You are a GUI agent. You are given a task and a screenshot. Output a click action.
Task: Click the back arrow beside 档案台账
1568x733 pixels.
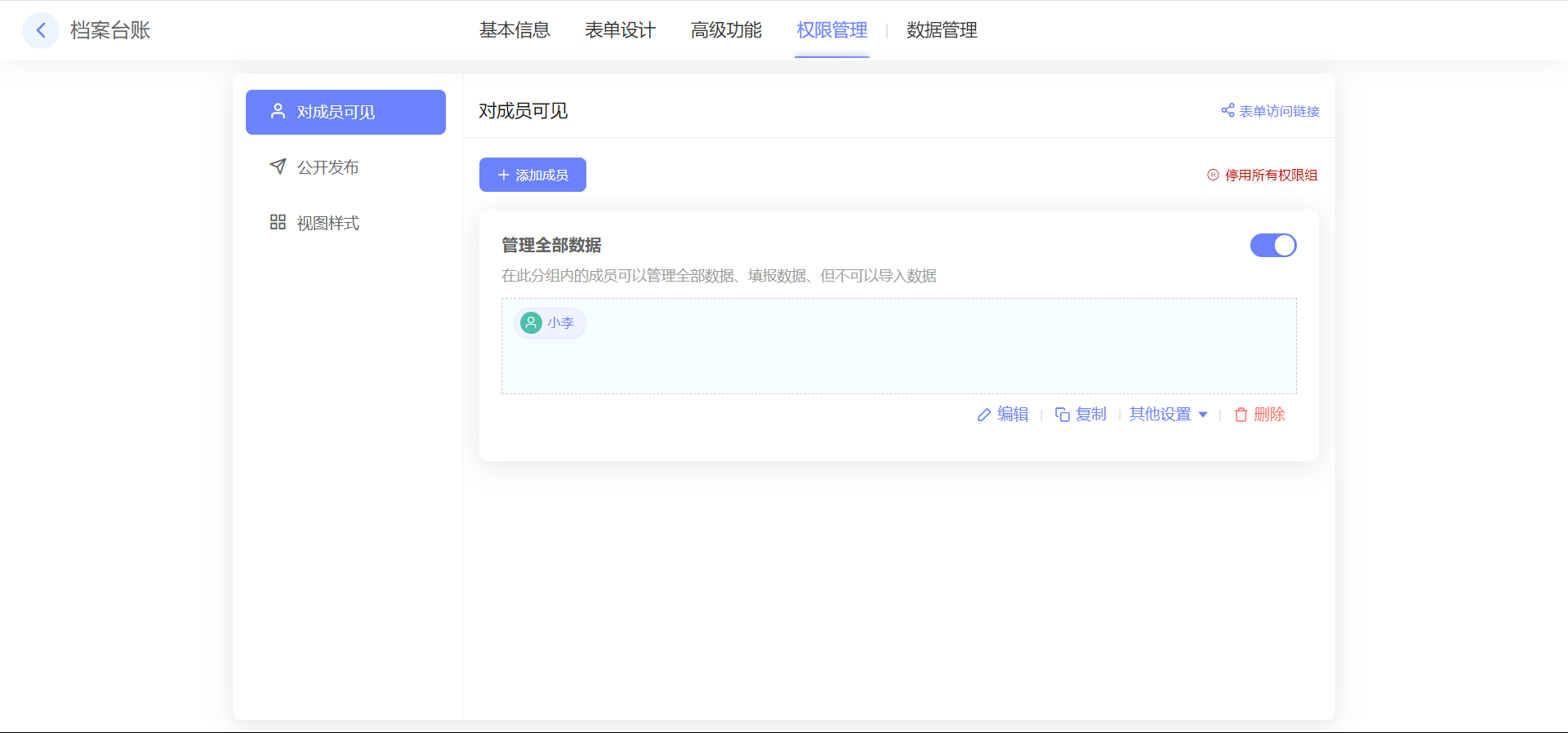[x=41, y=31]
